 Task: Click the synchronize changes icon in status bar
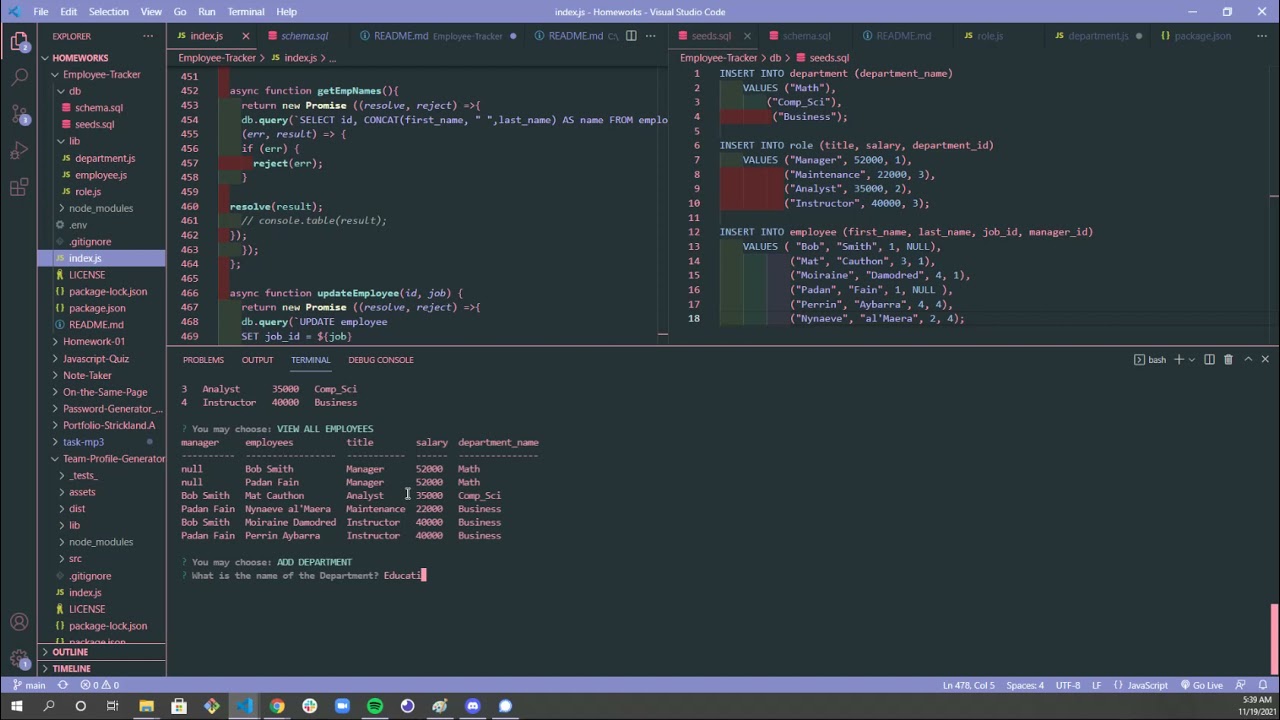click(63, 685)
